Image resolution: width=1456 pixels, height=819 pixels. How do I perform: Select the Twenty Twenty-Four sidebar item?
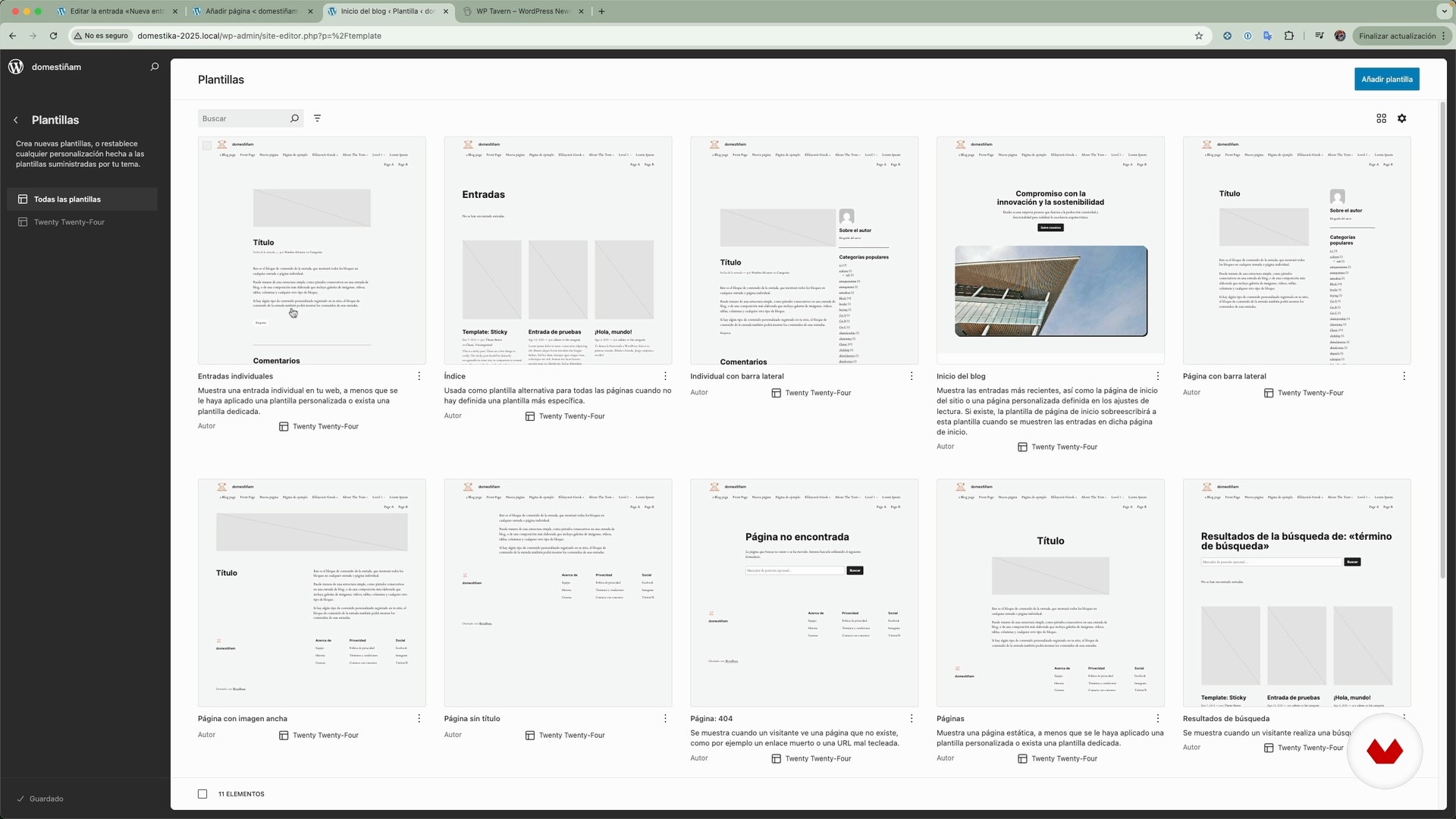(69, 222)
